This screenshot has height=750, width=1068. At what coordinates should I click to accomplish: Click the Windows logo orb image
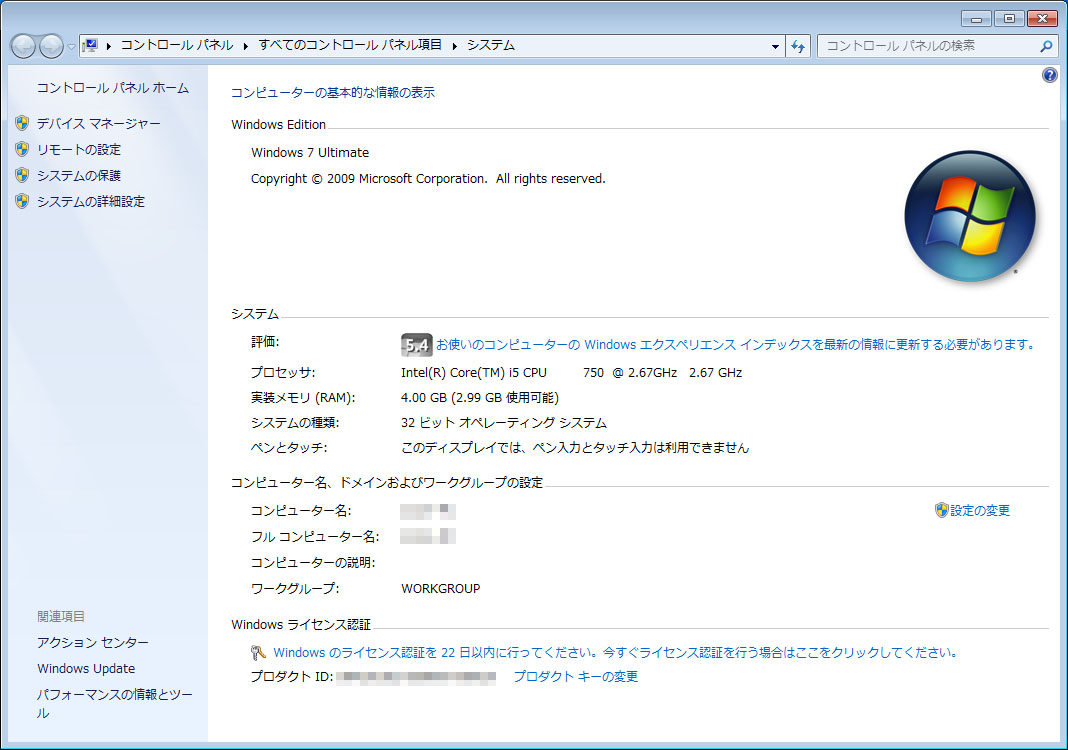click(970, 216)
